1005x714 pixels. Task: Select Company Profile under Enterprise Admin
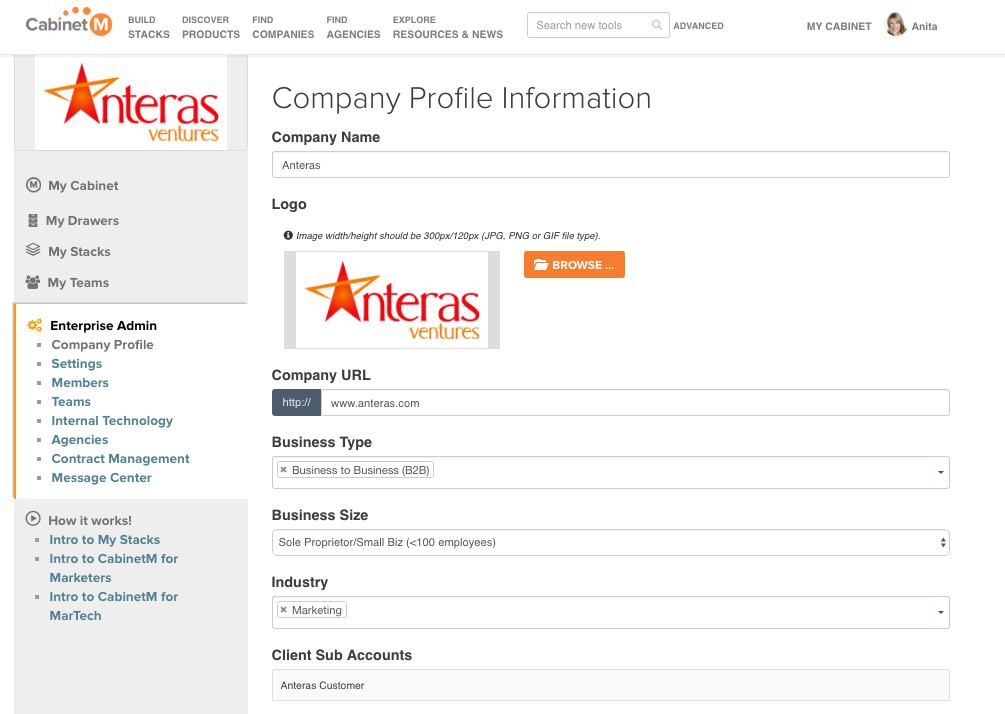[103, 345]
